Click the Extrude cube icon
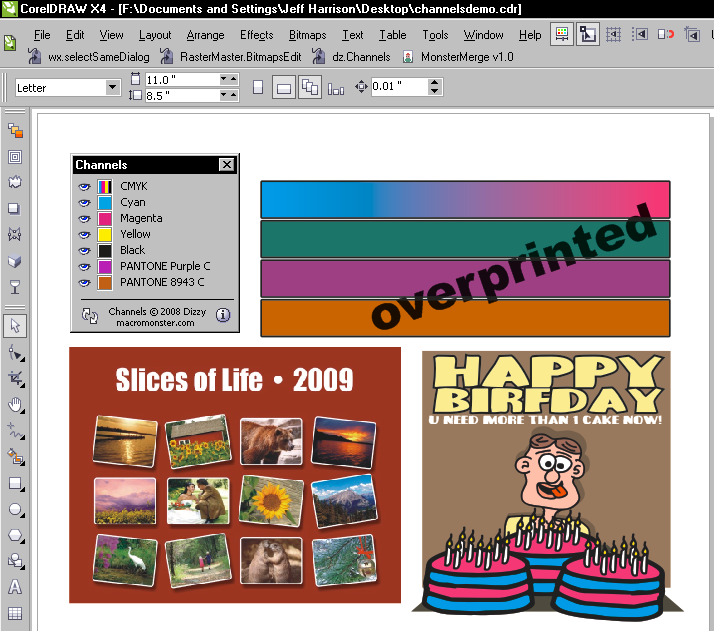714x631 pixels. 15,261
